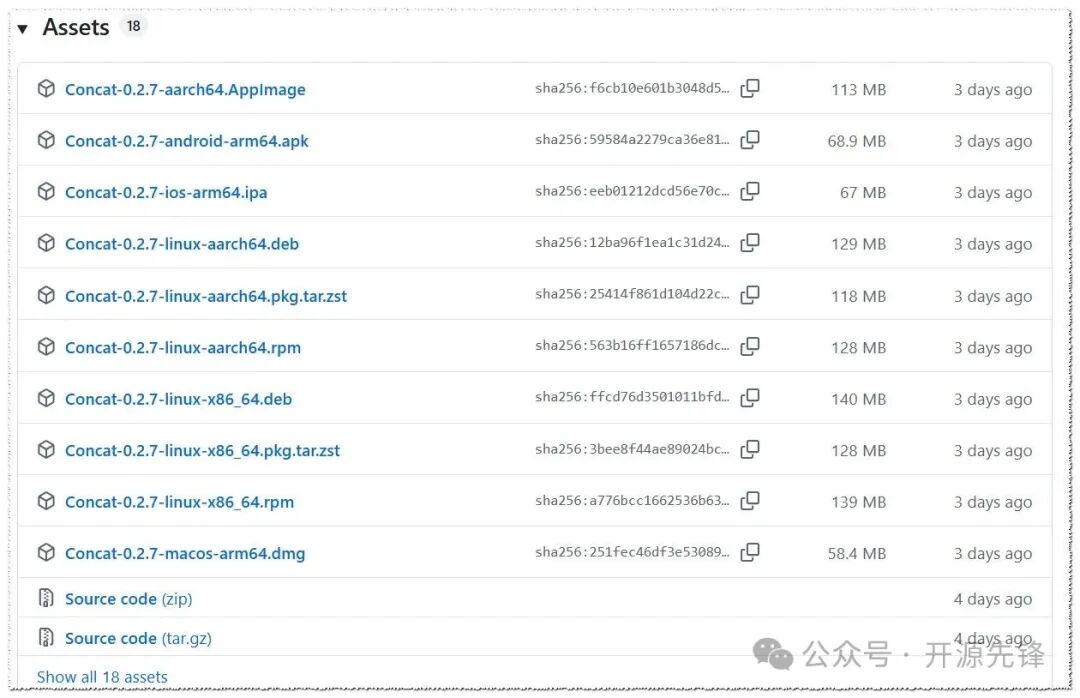Click sha256:eeb01212dcd56e70c hash text
This screenshot has height=698, width=1080.
[x=632, y=191]
